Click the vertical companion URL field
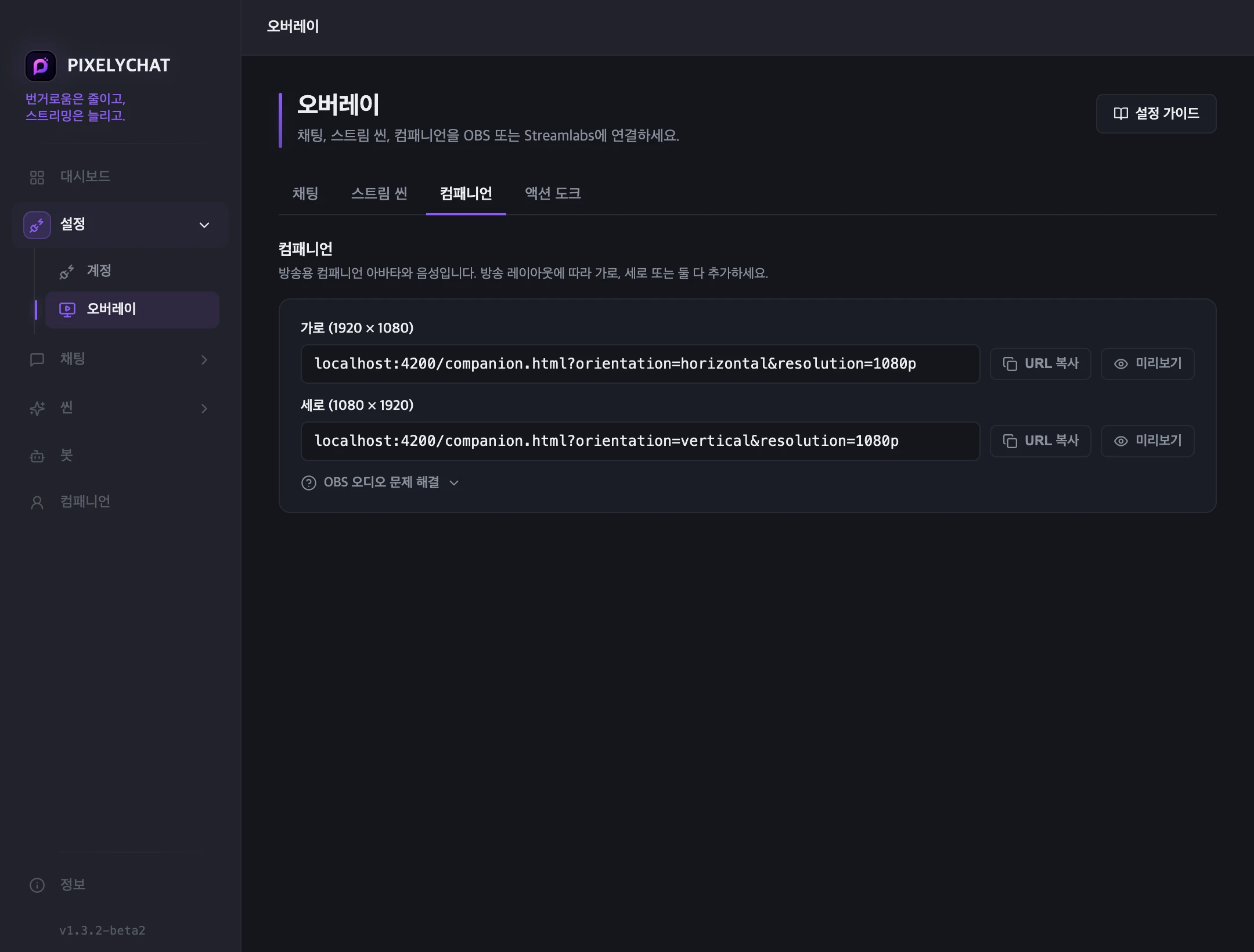The width and height of the screenshot is (1254, 952). click(x=640, y=441)
